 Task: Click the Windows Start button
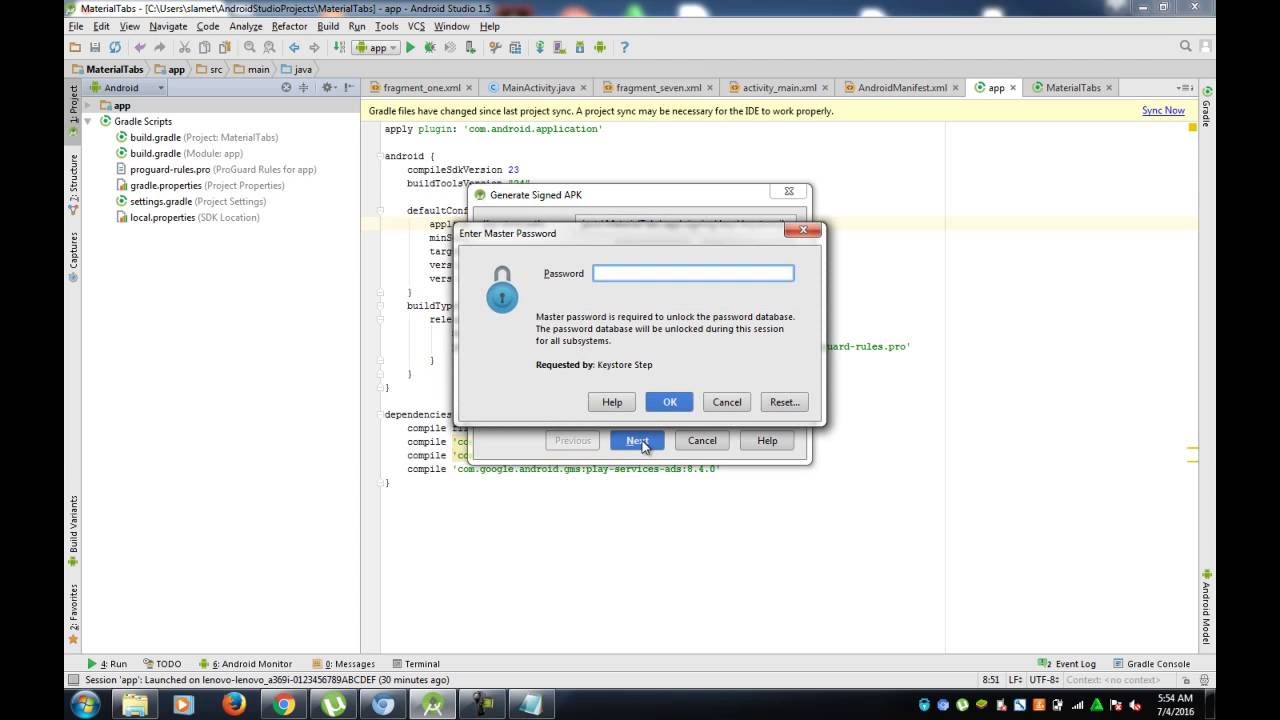click(85, 704)
